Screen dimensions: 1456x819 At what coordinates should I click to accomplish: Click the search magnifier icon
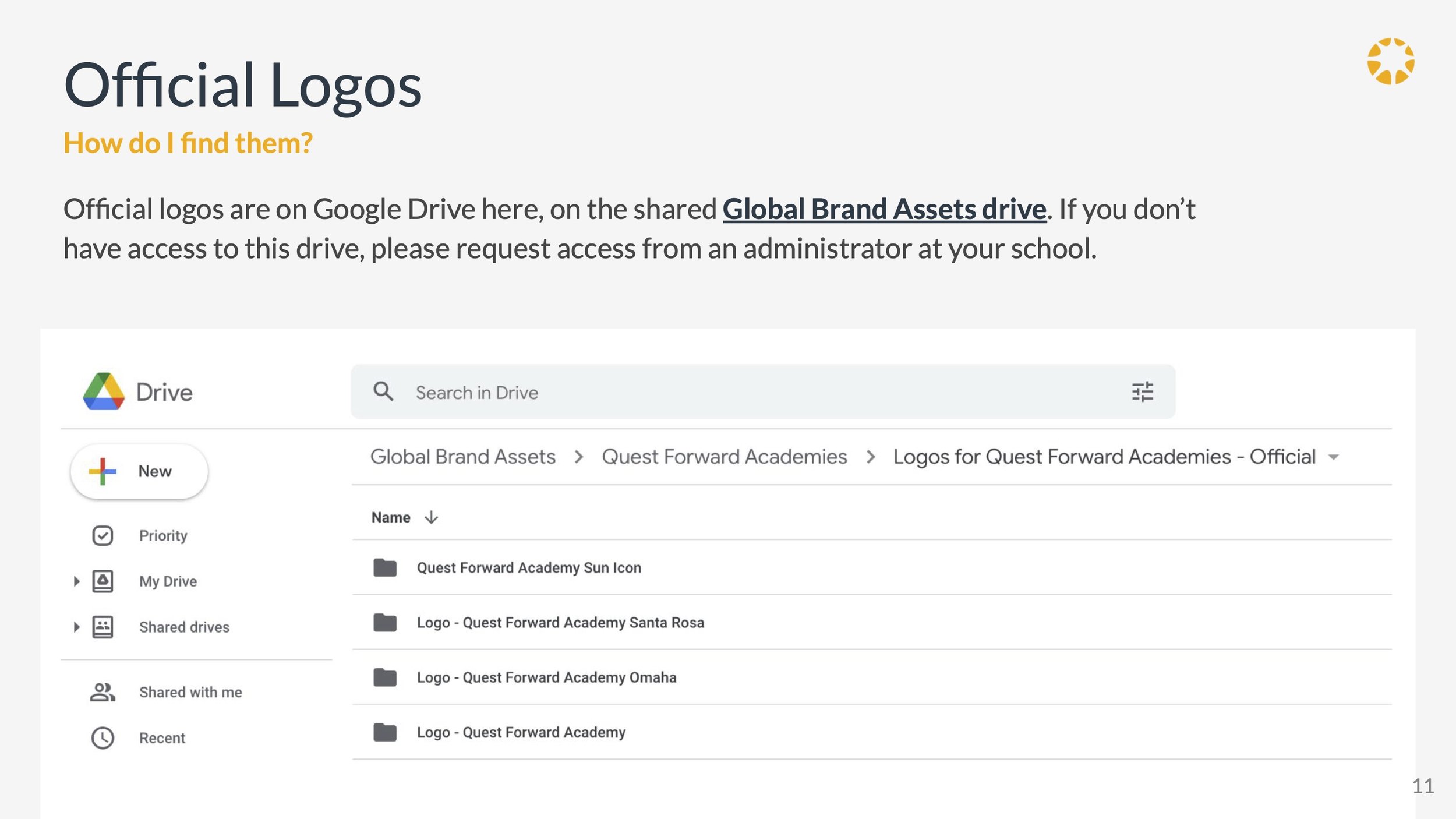[383, 391]
